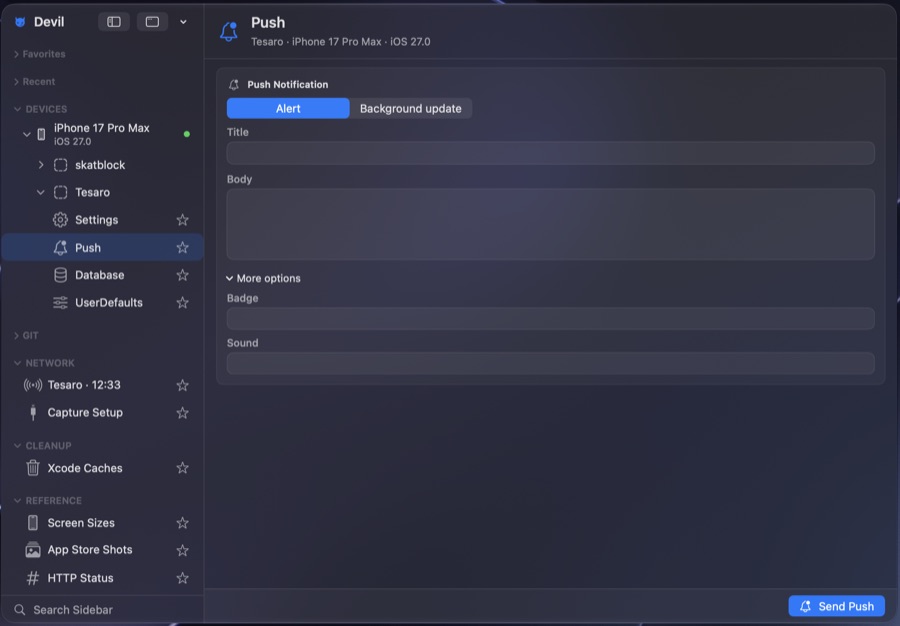Click the Tesaro app icon
Viewport: 900px width, 626px height.
(x=60, y=192)
